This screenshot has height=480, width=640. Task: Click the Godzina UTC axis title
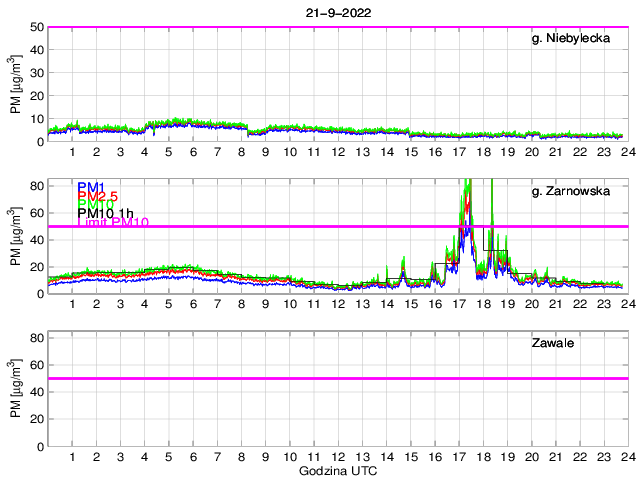coord(336,470)
